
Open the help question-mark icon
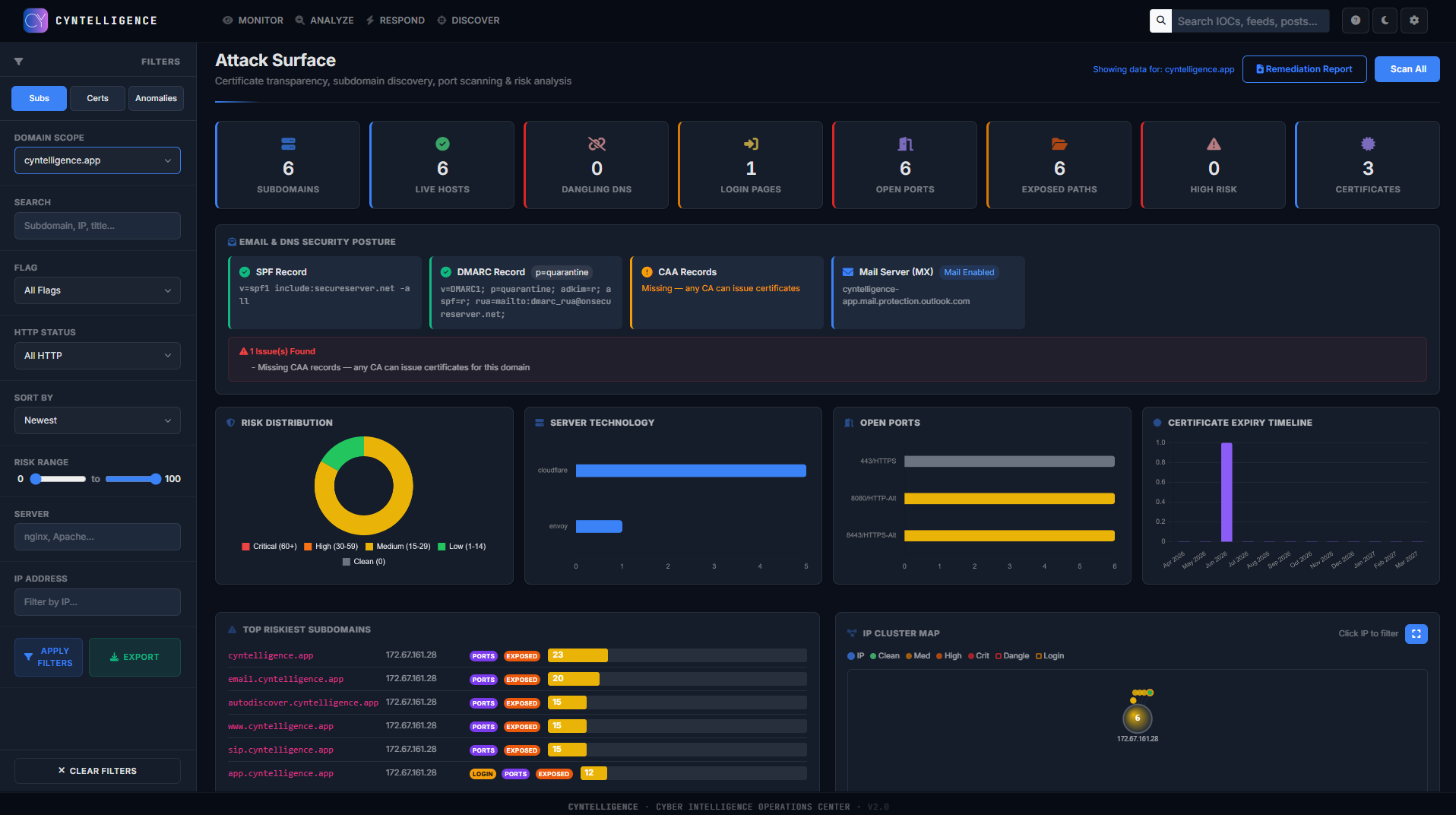(x=1356, y=21)
